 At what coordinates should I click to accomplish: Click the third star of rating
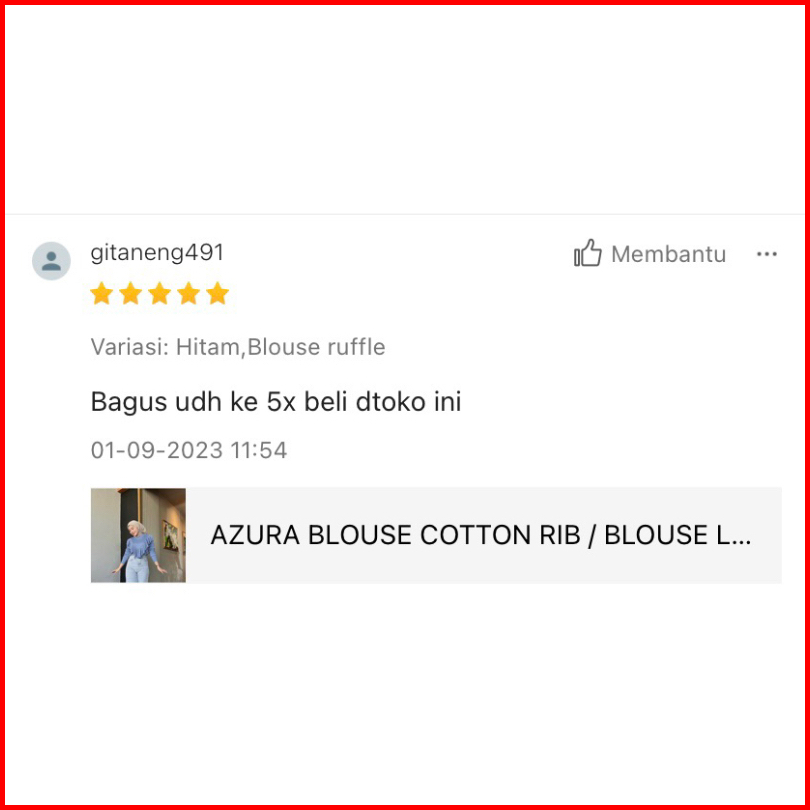(160, 293)
